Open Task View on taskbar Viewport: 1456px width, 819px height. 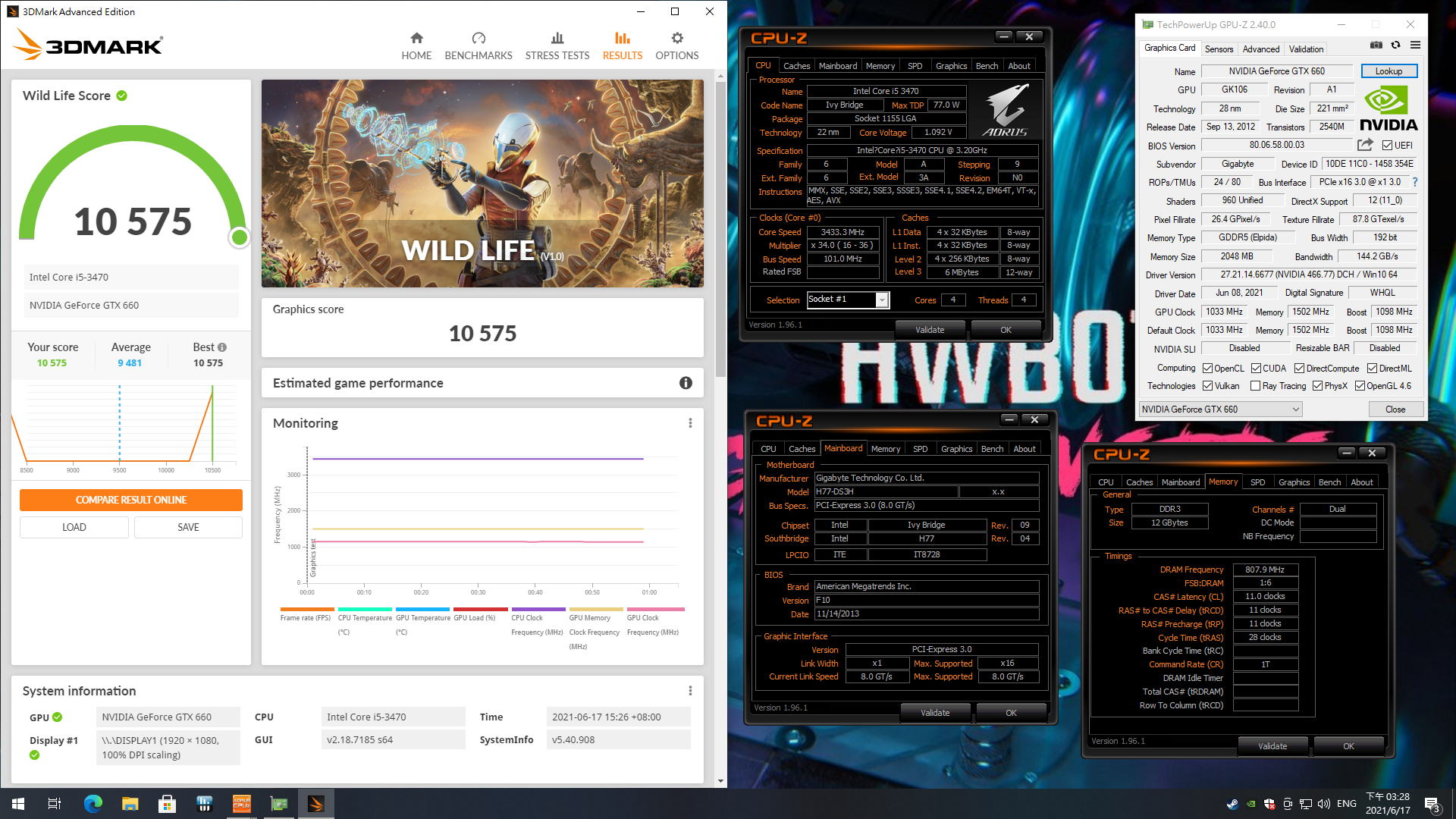click(x=55, y=804)
